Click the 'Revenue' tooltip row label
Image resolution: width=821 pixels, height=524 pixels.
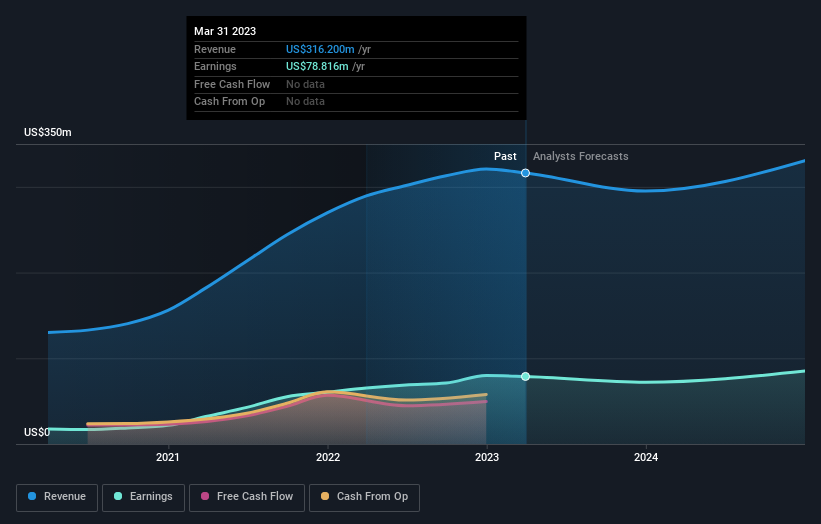coord(215,49)
